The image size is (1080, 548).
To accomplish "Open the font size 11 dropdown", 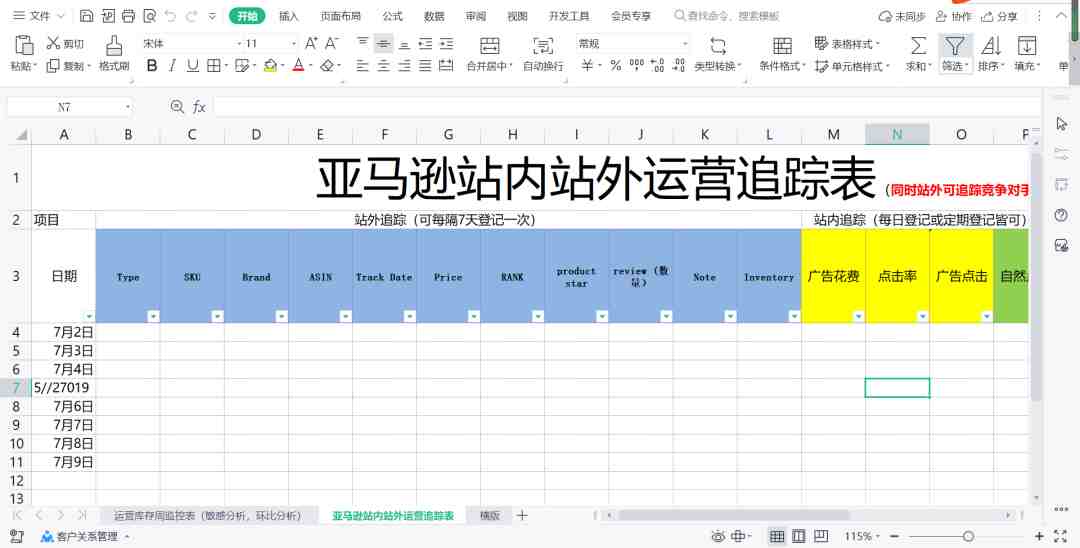I will pos(293,43).
